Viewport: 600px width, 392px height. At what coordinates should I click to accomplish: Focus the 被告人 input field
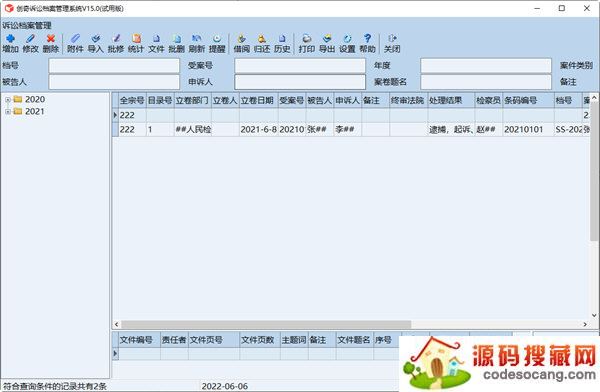click(x=114, y=82)
